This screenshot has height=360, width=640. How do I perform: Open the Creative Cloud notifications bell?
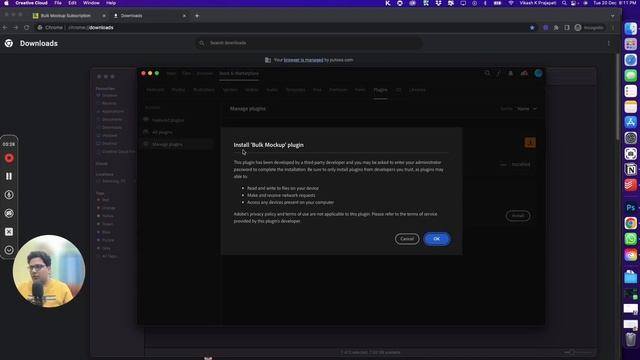tap(510, 73)
